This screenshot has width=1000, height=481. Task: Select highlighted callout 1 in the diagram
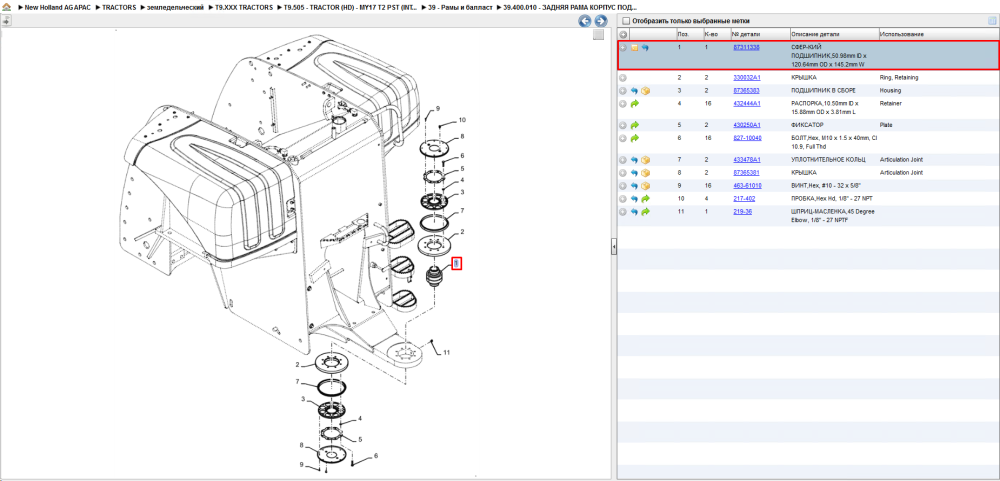(x=456, y=263)
